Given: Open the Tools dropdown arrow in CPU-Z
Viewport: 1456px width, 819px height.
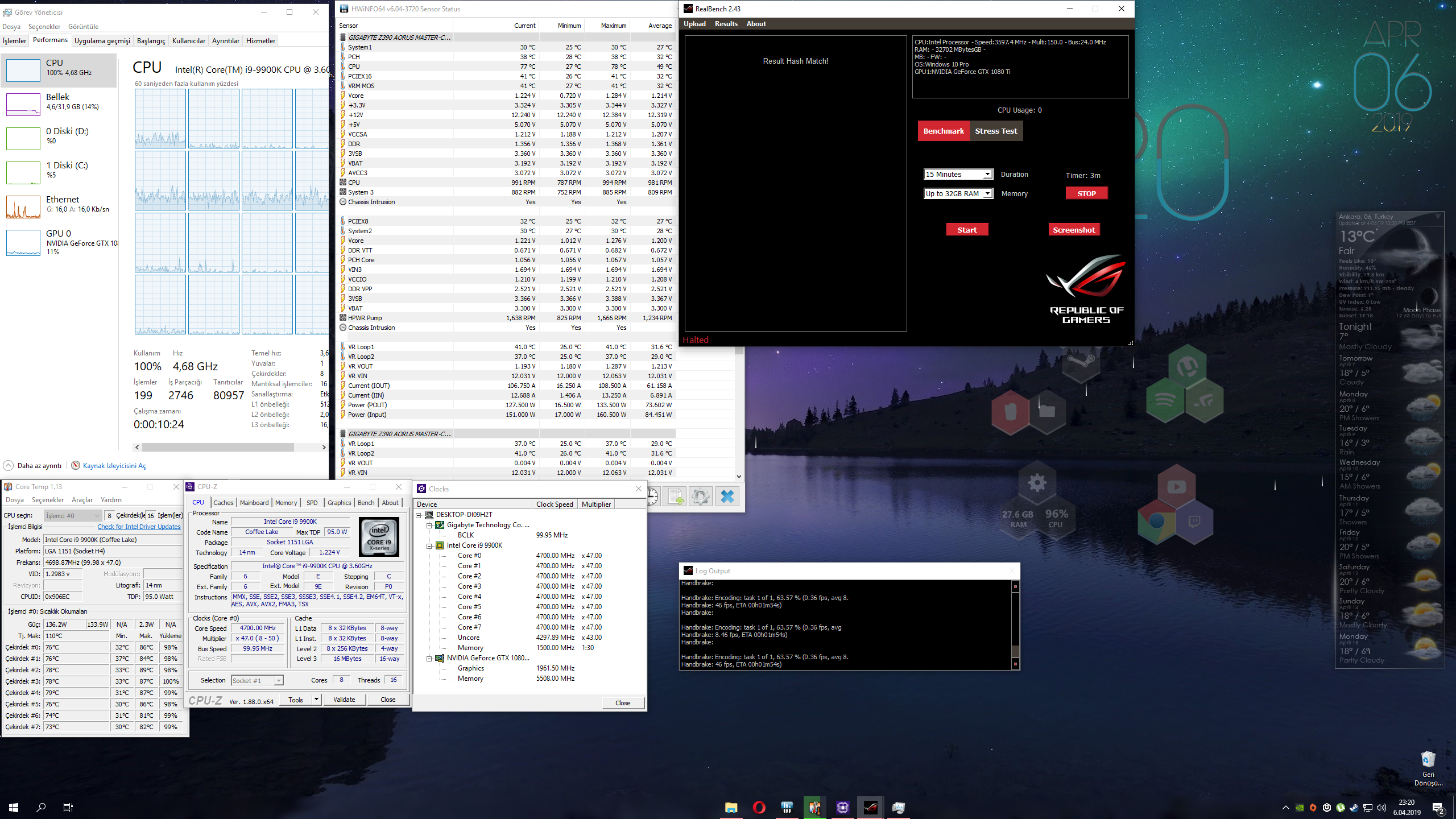Looking at the screenshot, I should (x=317, y=700).
